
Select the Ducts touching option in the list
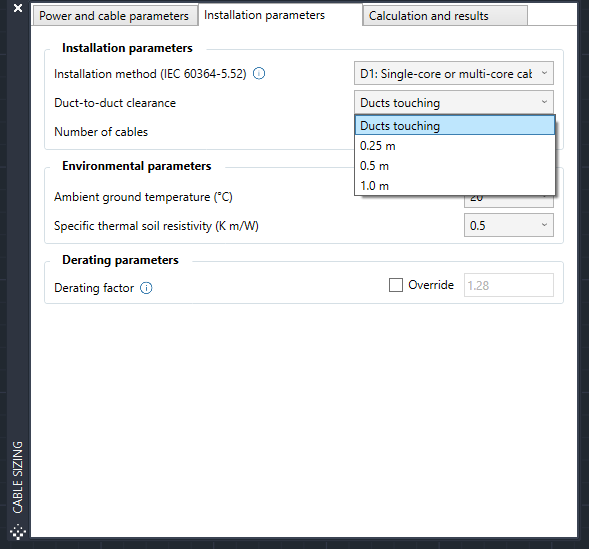455,125
